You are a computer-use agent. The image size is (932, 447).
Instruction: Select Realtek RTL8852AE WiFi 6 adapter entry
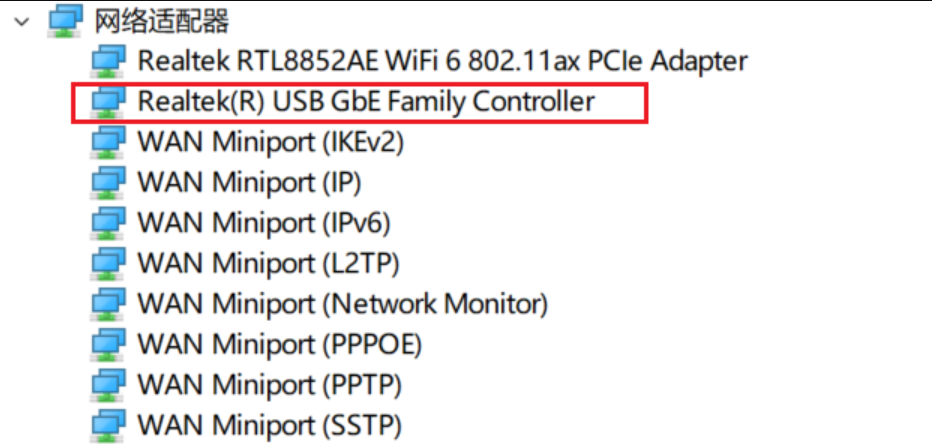point(442,61)
